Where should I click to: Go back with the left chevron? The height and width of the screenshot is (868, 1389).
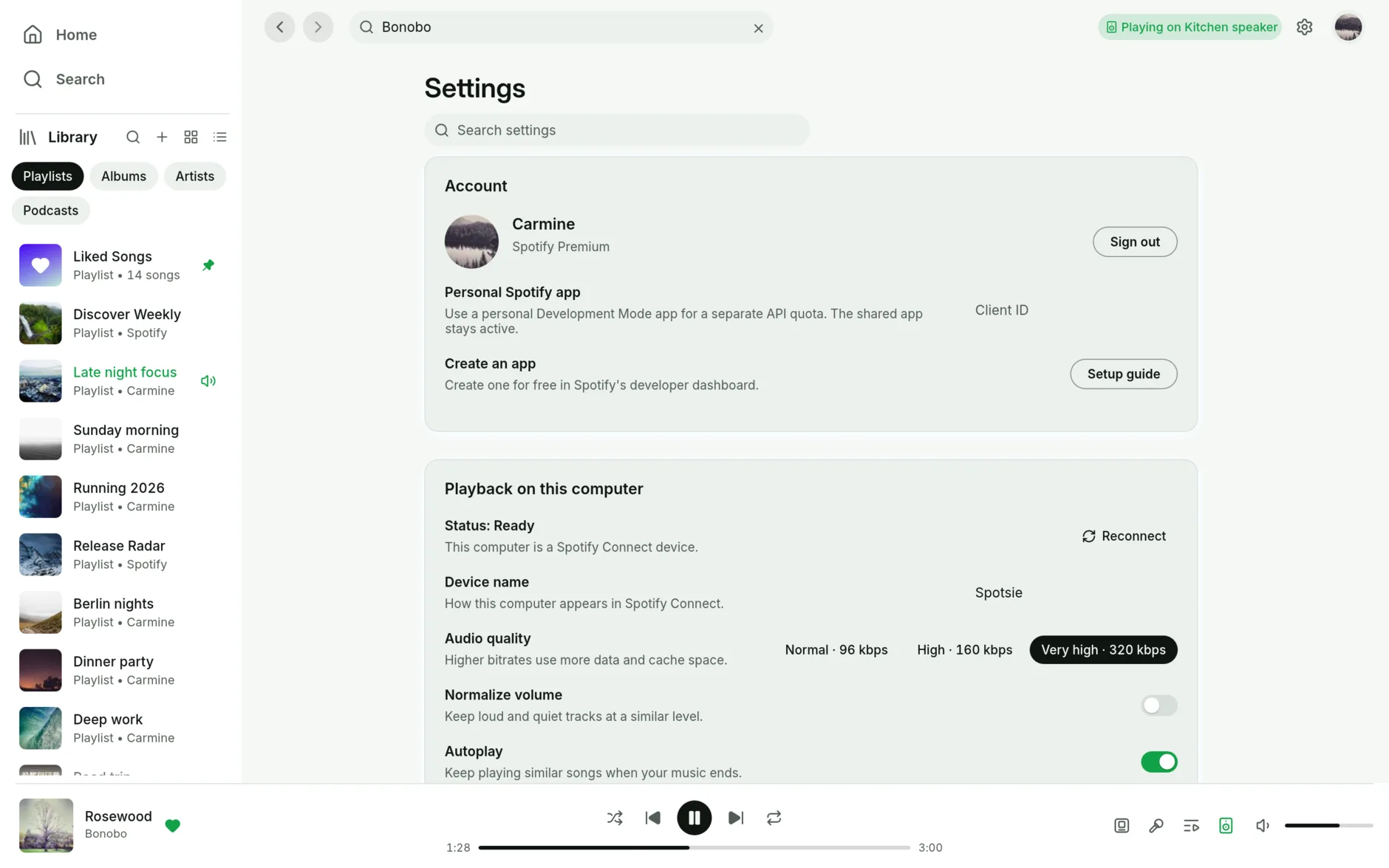(279, 27)
